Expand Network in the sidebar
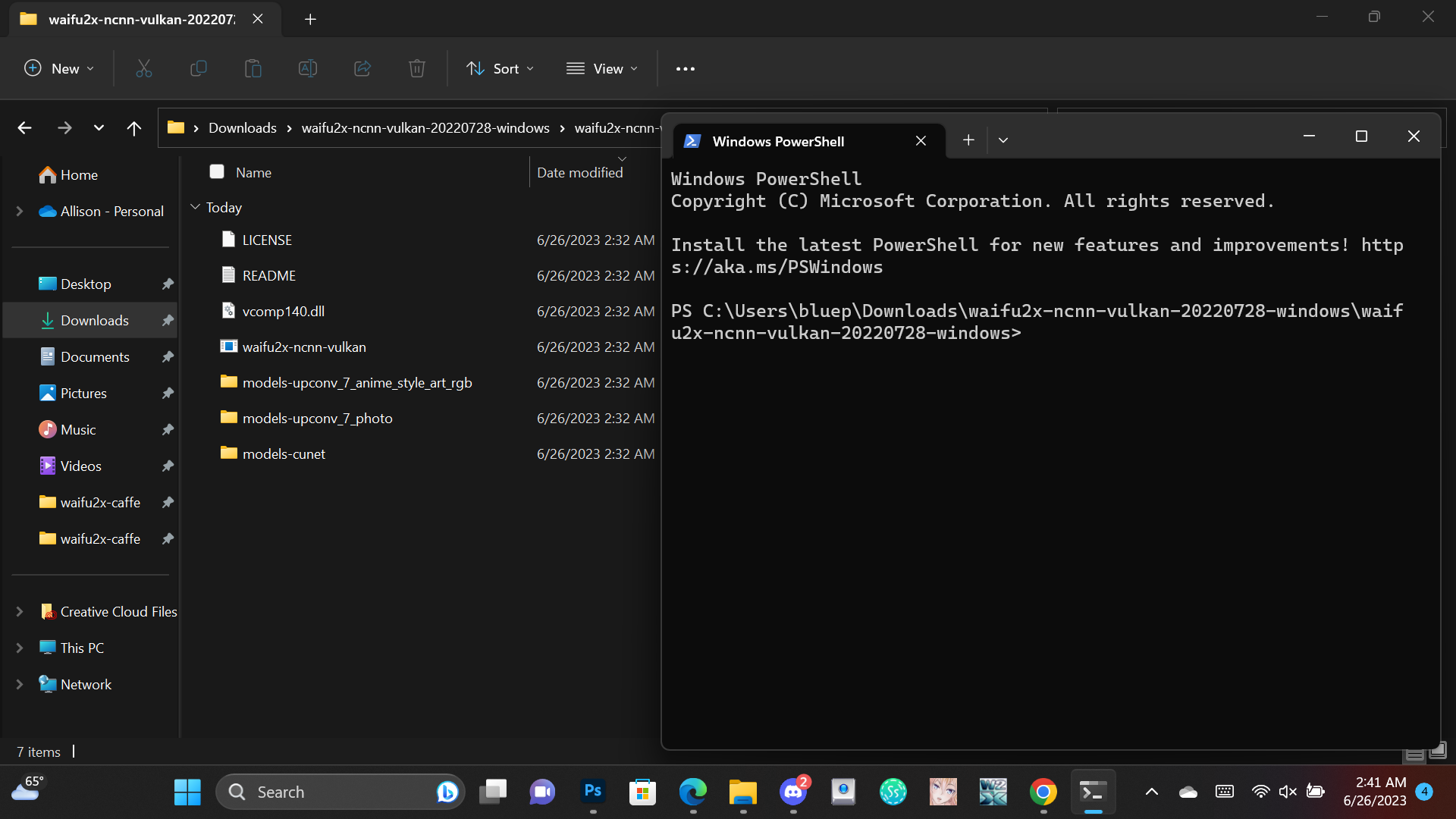 19,683
